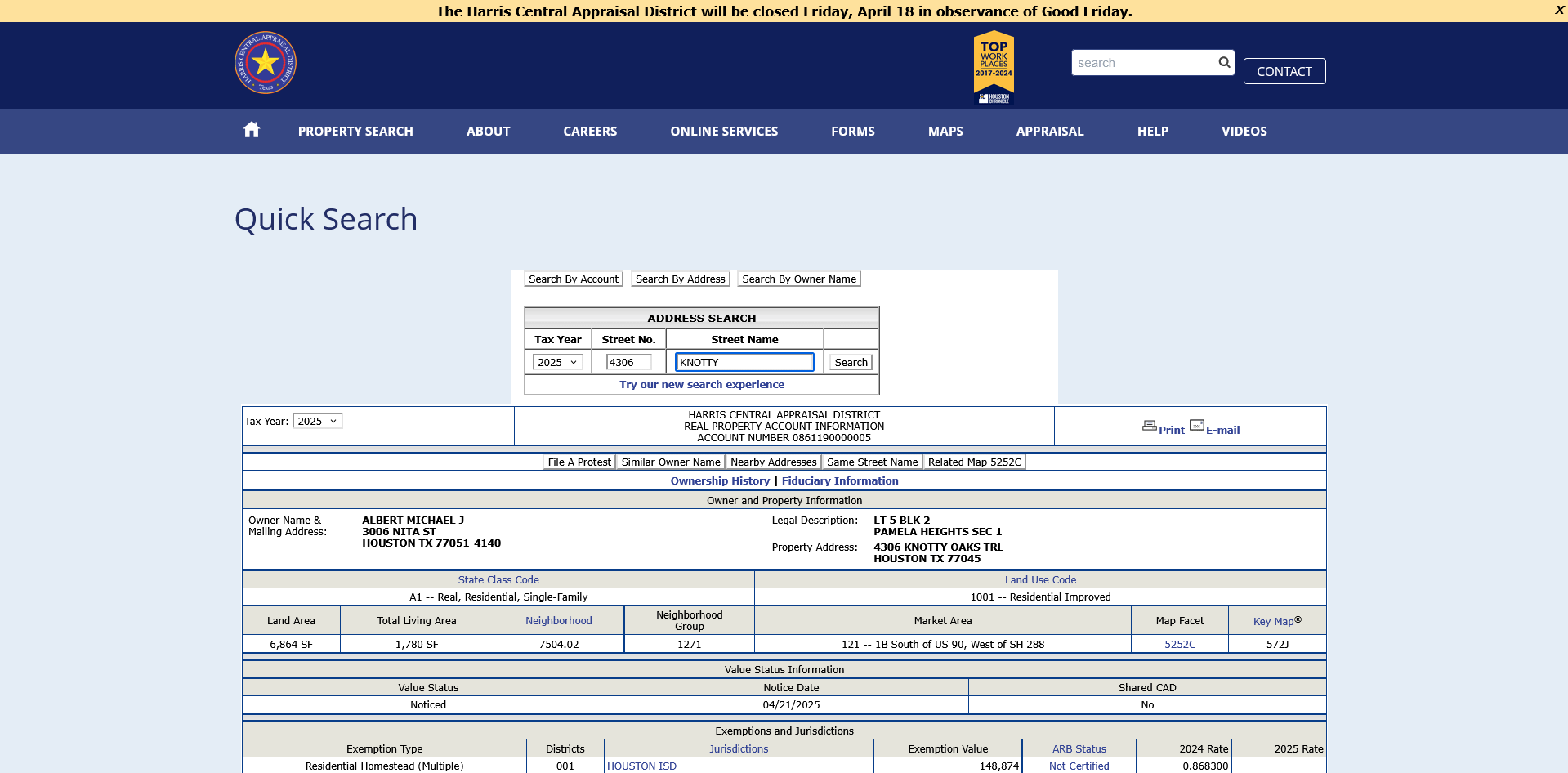Viewport: 1568px width, 773px height.
Task: Select exemption value 148,874
Action: tap(998, 766)
